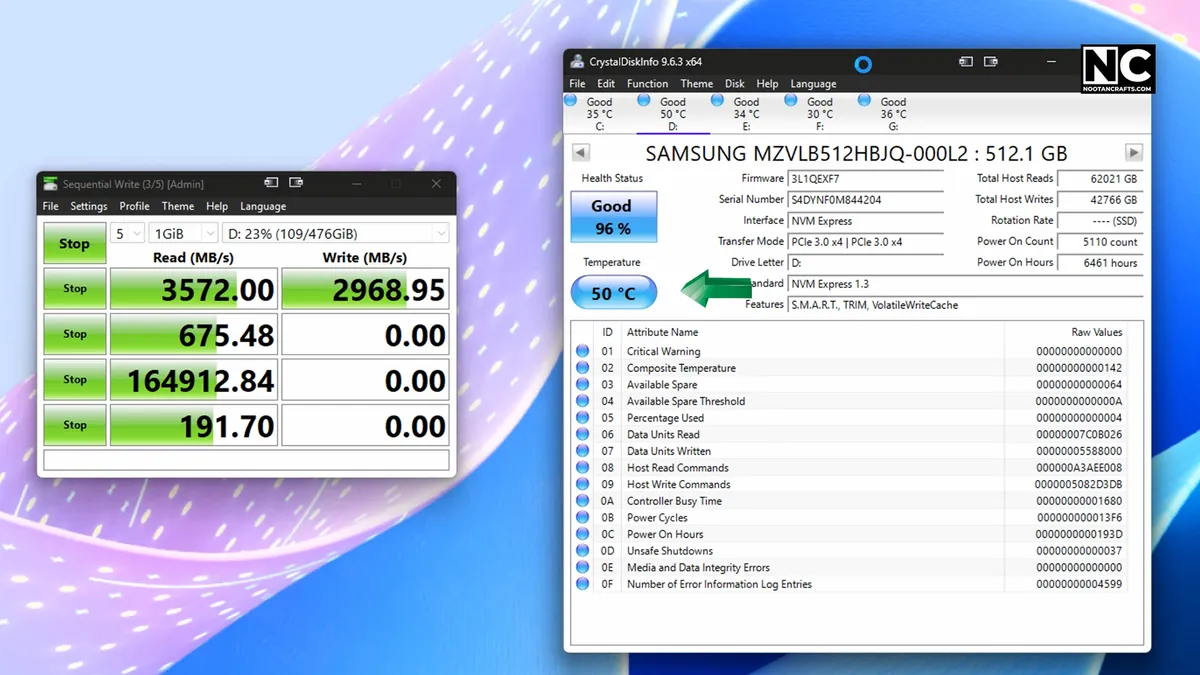The width and height of the screenshot is (1200, 675).
Task: Click the Critical Warning status orb
Action: point(583,351)
